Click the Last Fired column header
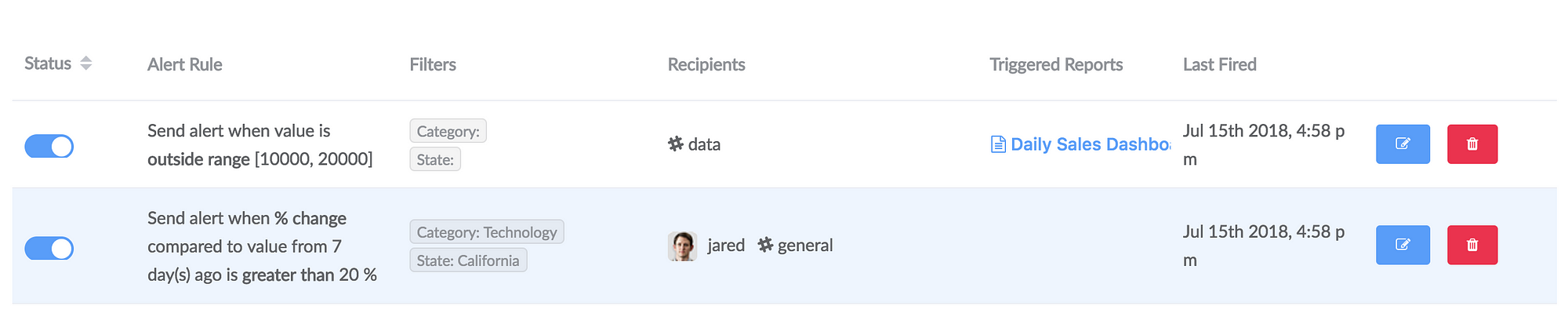 pyautogui.click(x=1220, y=64)
